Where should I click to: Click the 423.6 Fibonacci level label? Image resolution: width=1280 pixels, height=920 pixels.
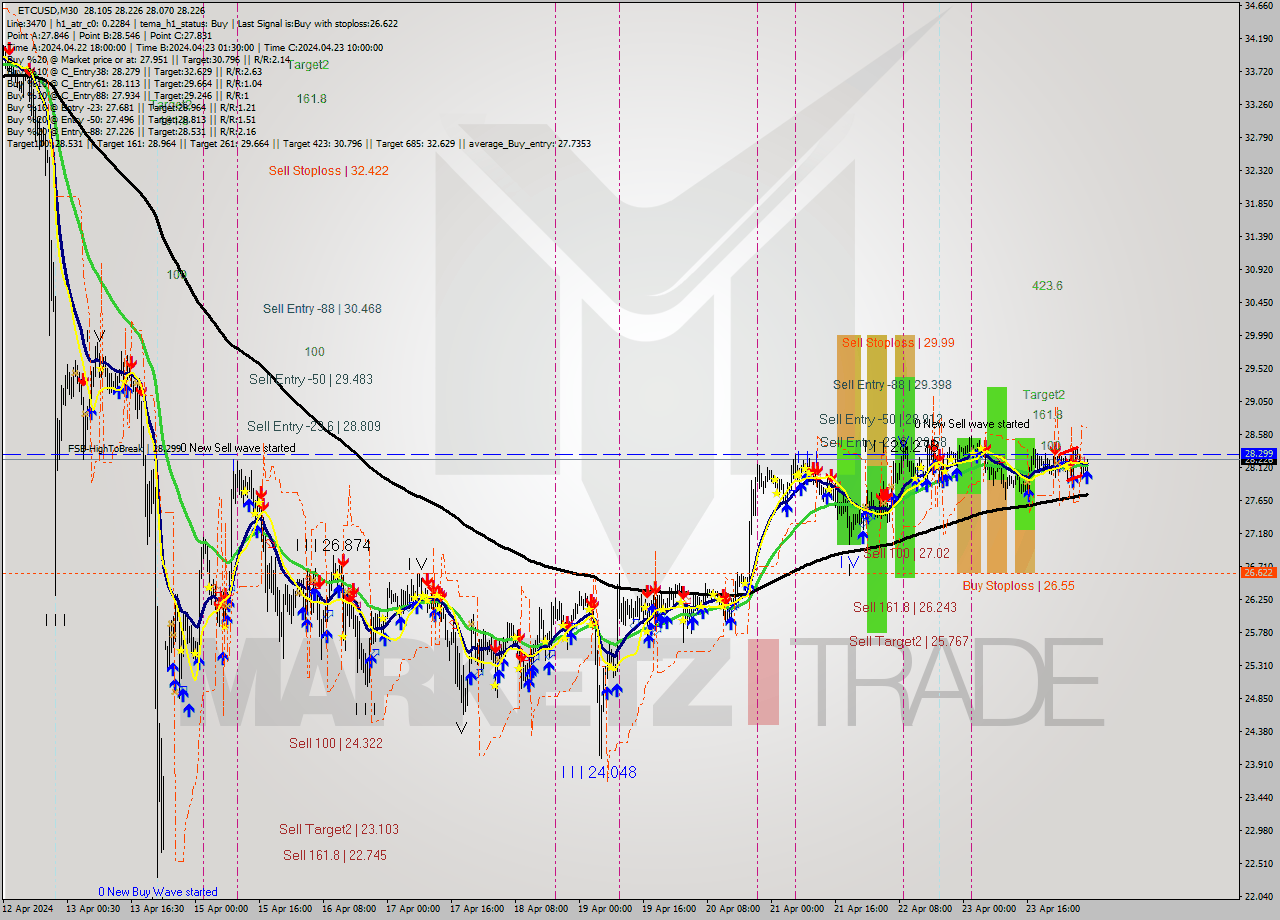[1047, 286]
